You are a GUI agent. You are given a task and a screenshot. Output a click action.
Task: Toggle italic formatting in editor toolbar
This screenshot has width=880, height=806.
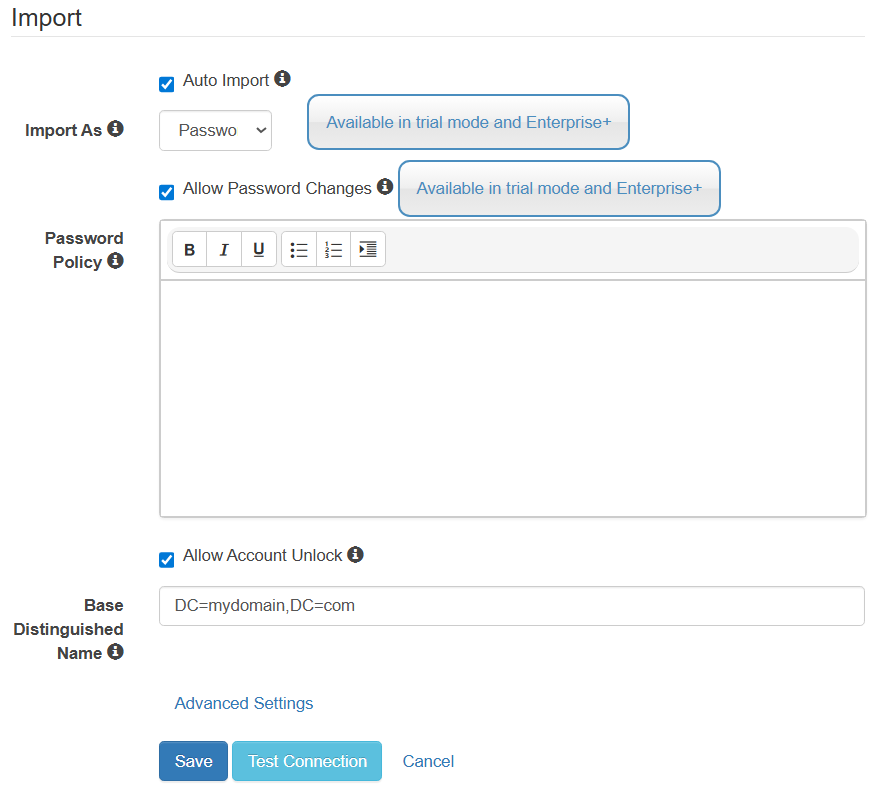pyautogui.click(x=224, y=250)
